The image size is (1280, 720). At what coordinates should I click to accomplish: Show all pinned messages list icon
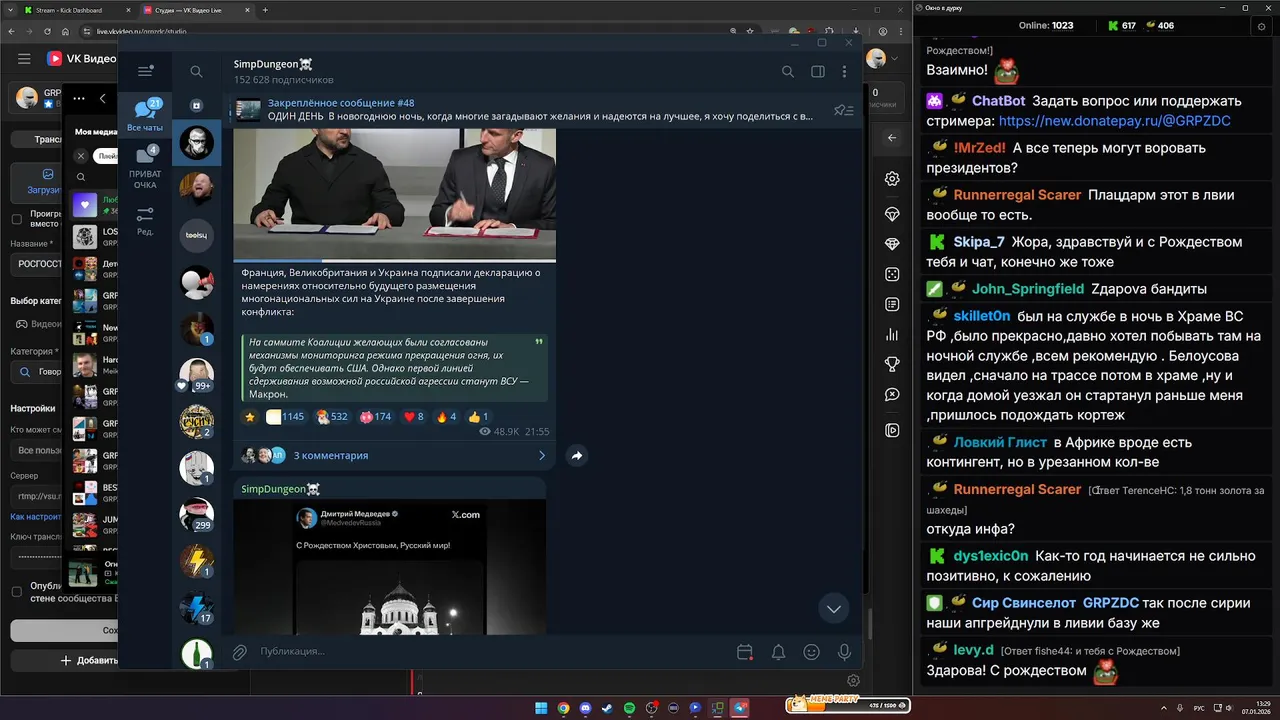[844, 110]
